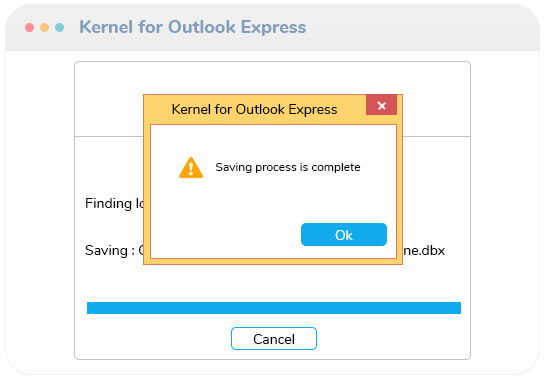545x380 pixels.
Task: Click the white X glyph on red square
Action: click(x=382, y=106)
